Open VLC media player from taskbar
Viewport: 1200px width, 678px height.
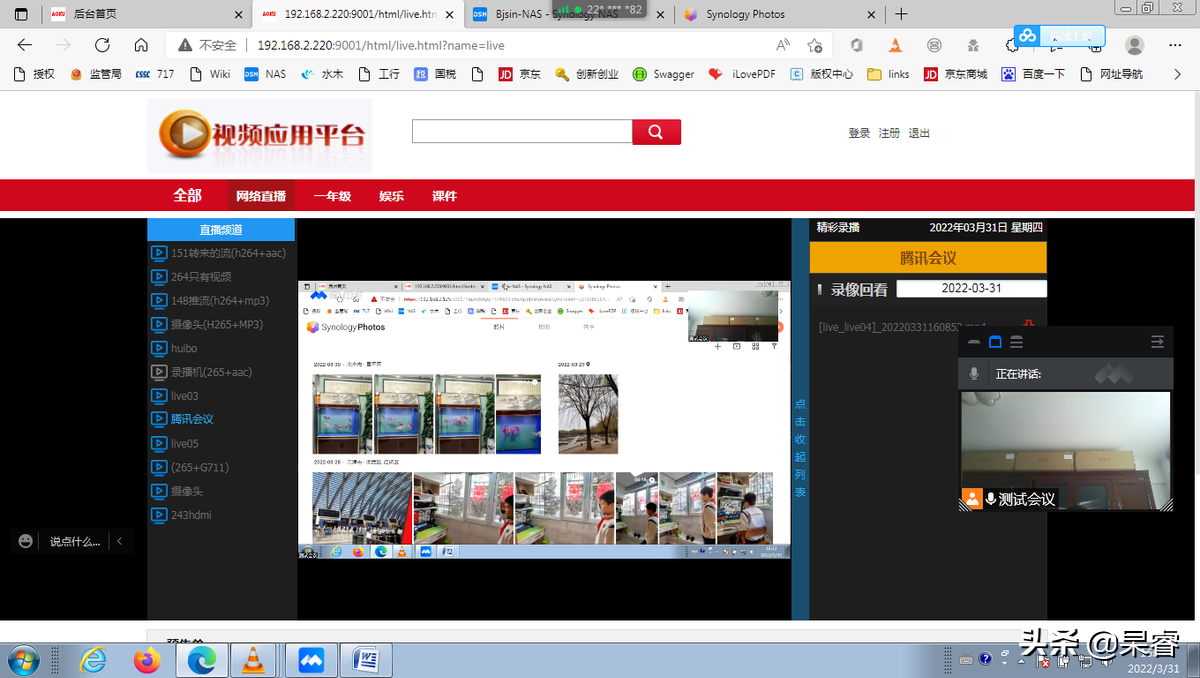pyautogui.click(x=255, y=660)
